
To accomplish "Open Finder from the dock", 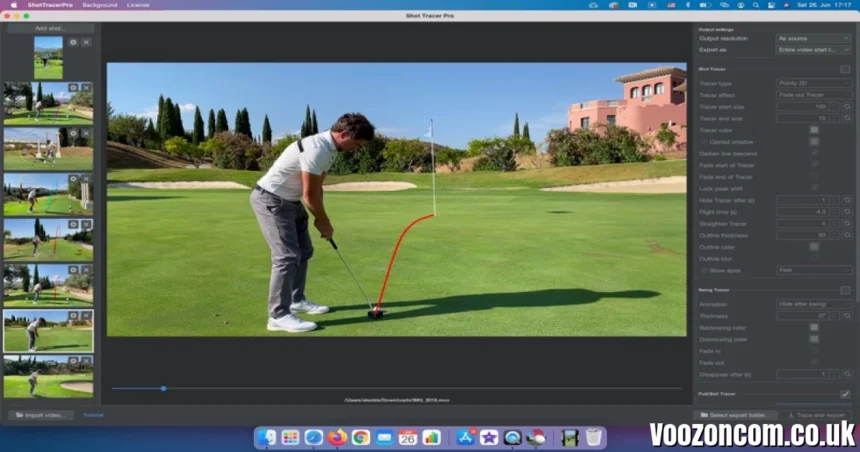I will click(x=267, y=437).
